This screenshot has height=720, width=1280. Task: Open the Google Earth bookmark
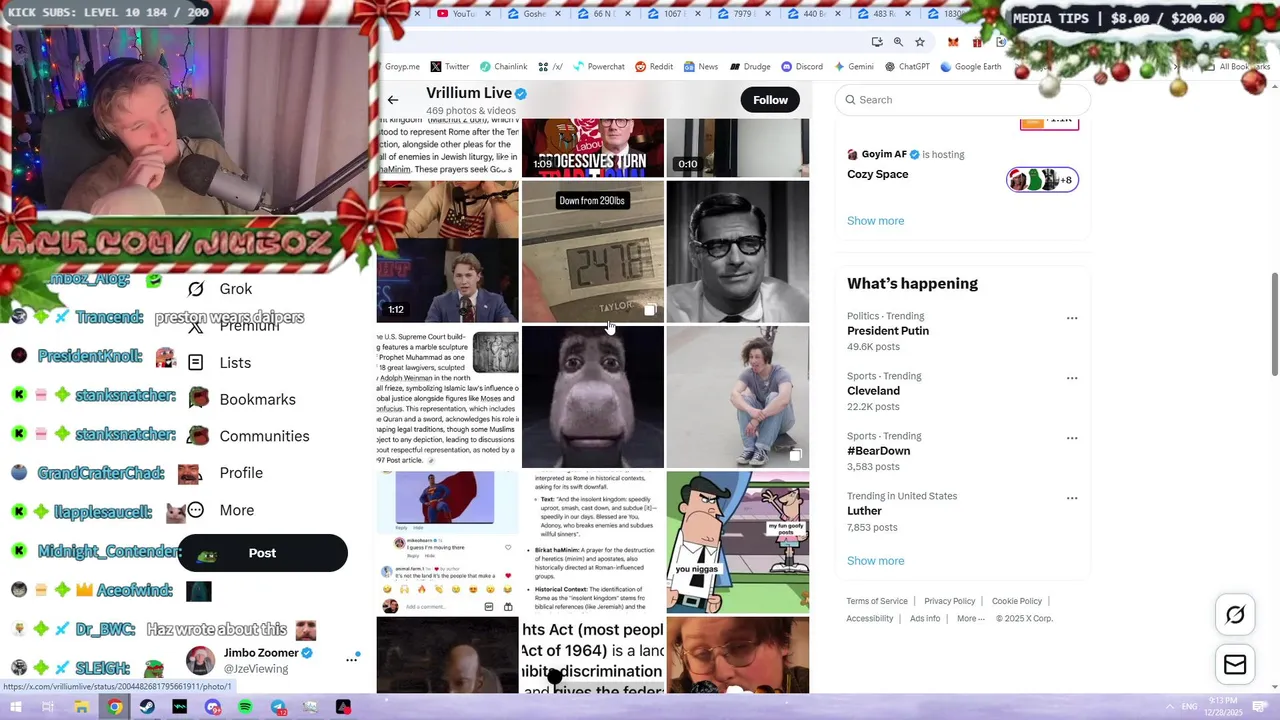[970, 67]
